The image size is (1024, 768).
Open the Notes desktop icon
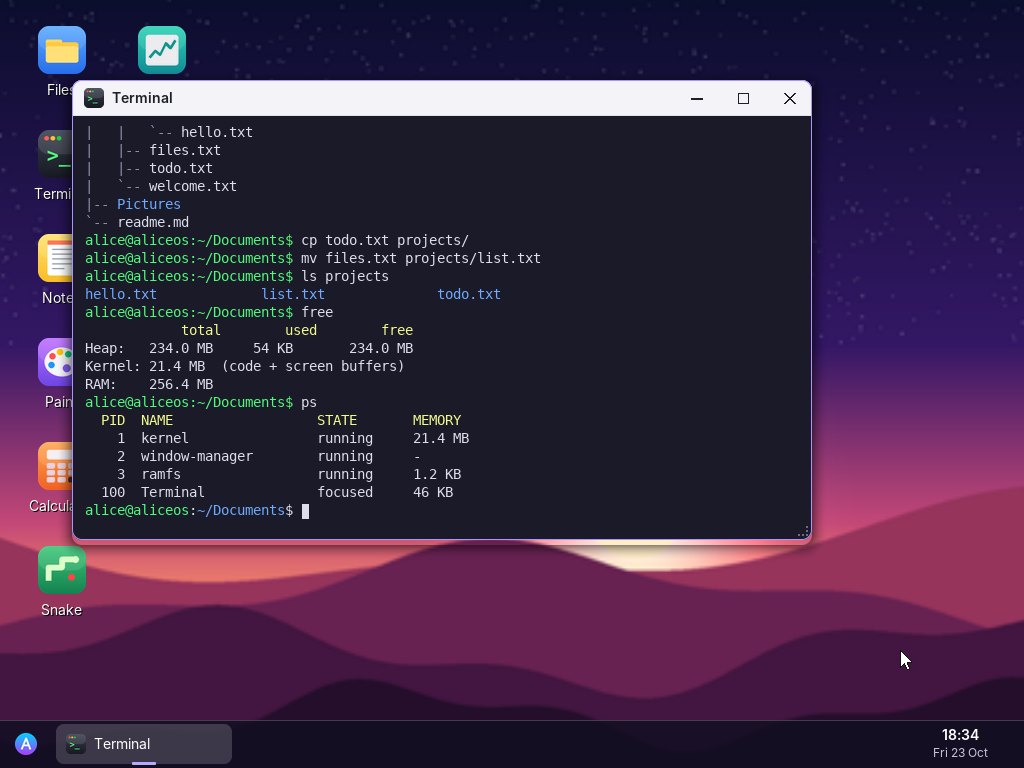(56, 259)
